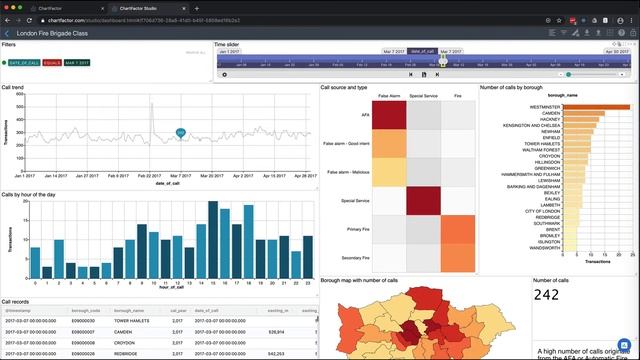Click the time slider play button
The width and height of the screenshot is (640, 360).
[424, 75]
